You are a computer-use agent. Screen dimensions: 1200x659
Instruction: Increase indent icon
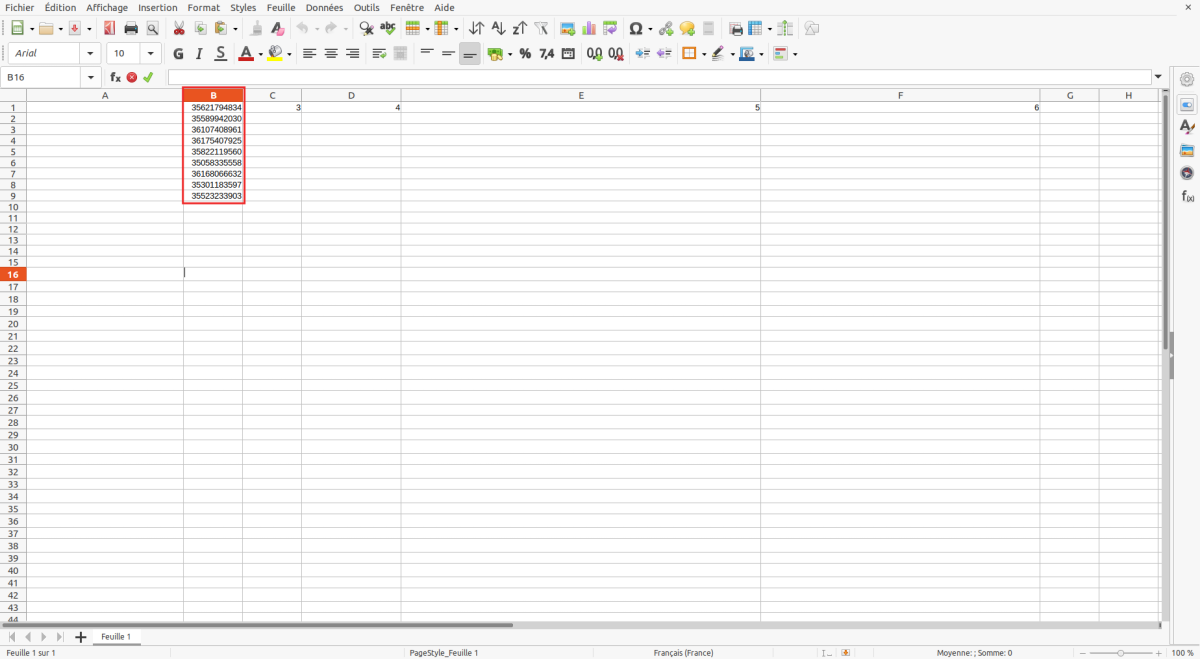click(642, 54)
